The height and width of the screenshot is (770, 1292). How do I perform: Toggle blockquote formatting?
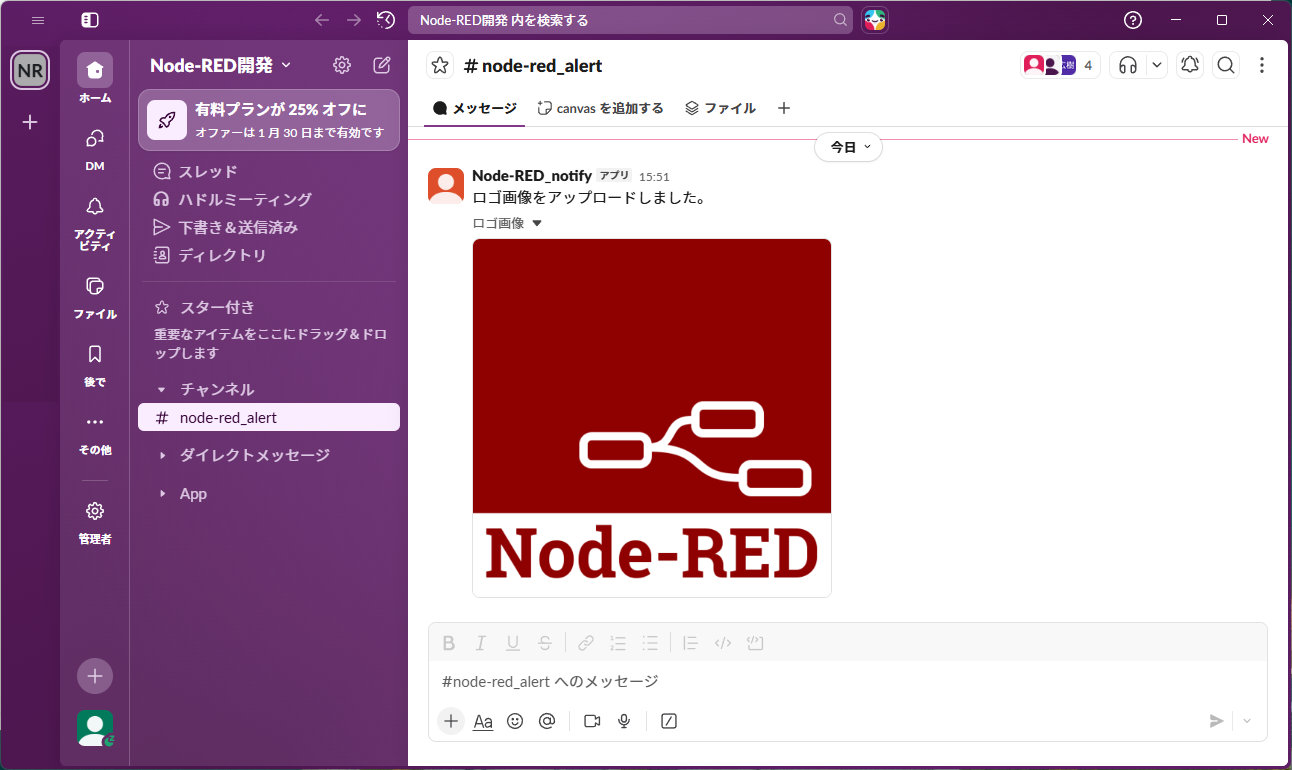(x=690, y=643)
